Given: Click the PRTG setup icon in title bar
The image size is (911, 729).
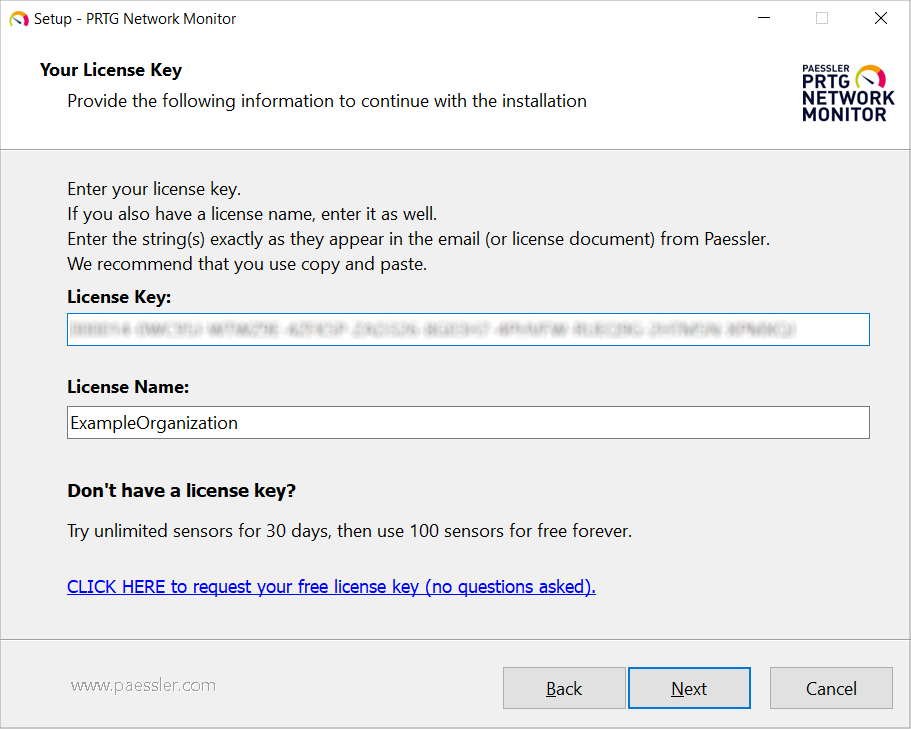Looking at the screenshot, I should pos(18,18).
